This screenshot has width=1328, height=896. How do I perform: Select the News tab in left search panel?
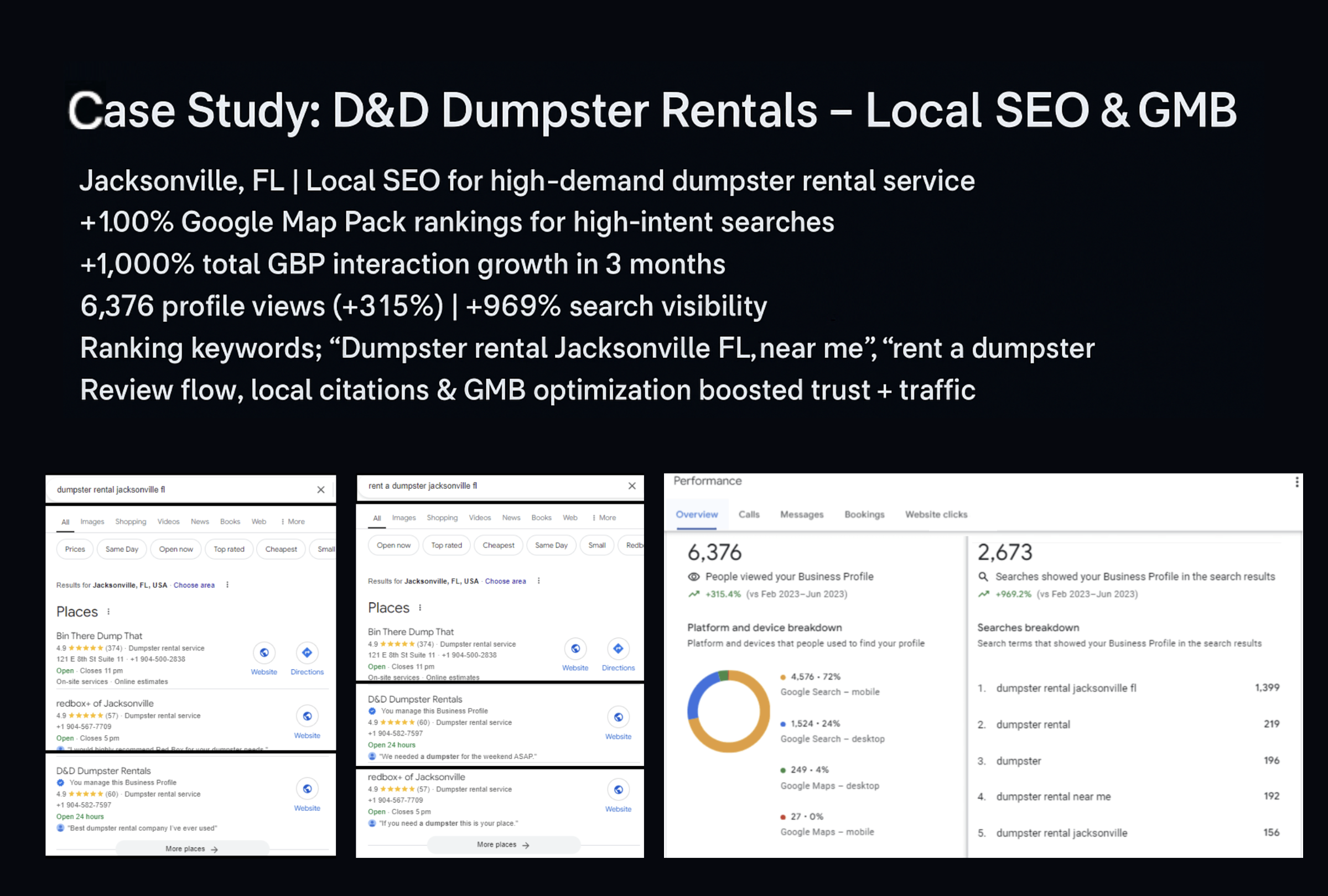click(200, 522)
